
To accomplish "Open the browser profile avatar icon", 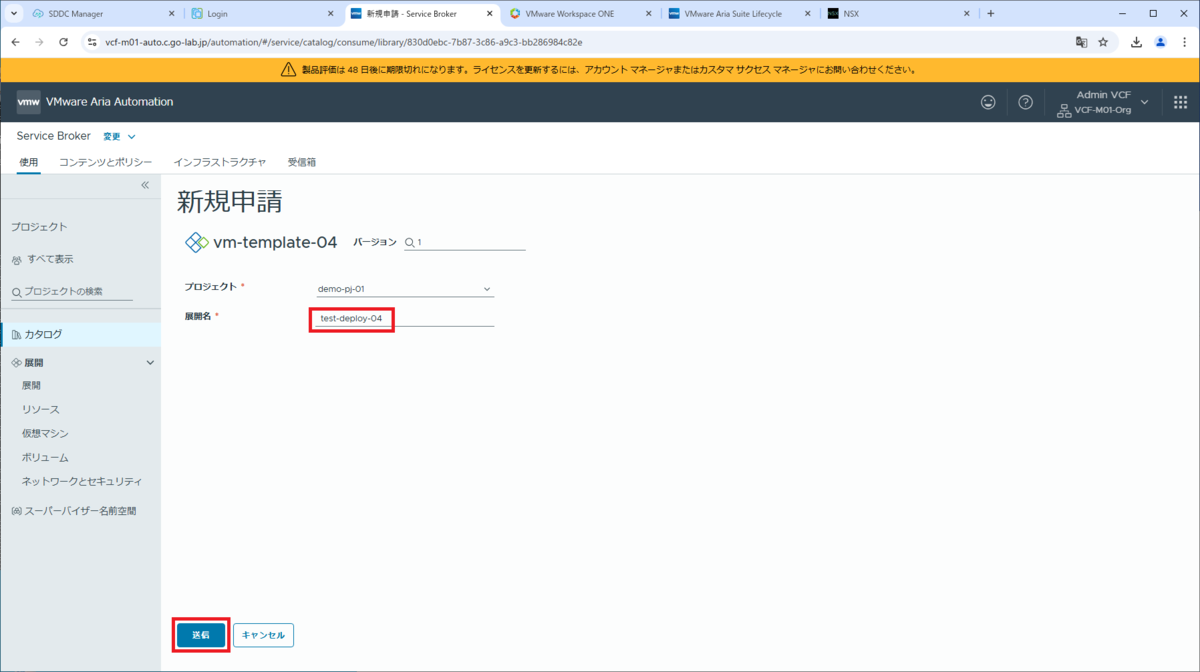I will coord(1160,42).
